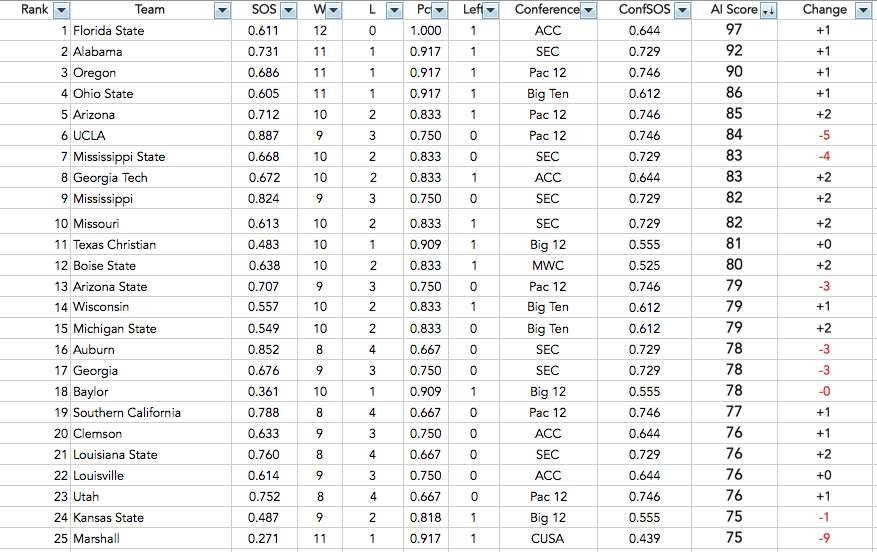877x552 pixels.
Task: Open the AI Score sorted filter dropdown
Action: pos(768,10)
